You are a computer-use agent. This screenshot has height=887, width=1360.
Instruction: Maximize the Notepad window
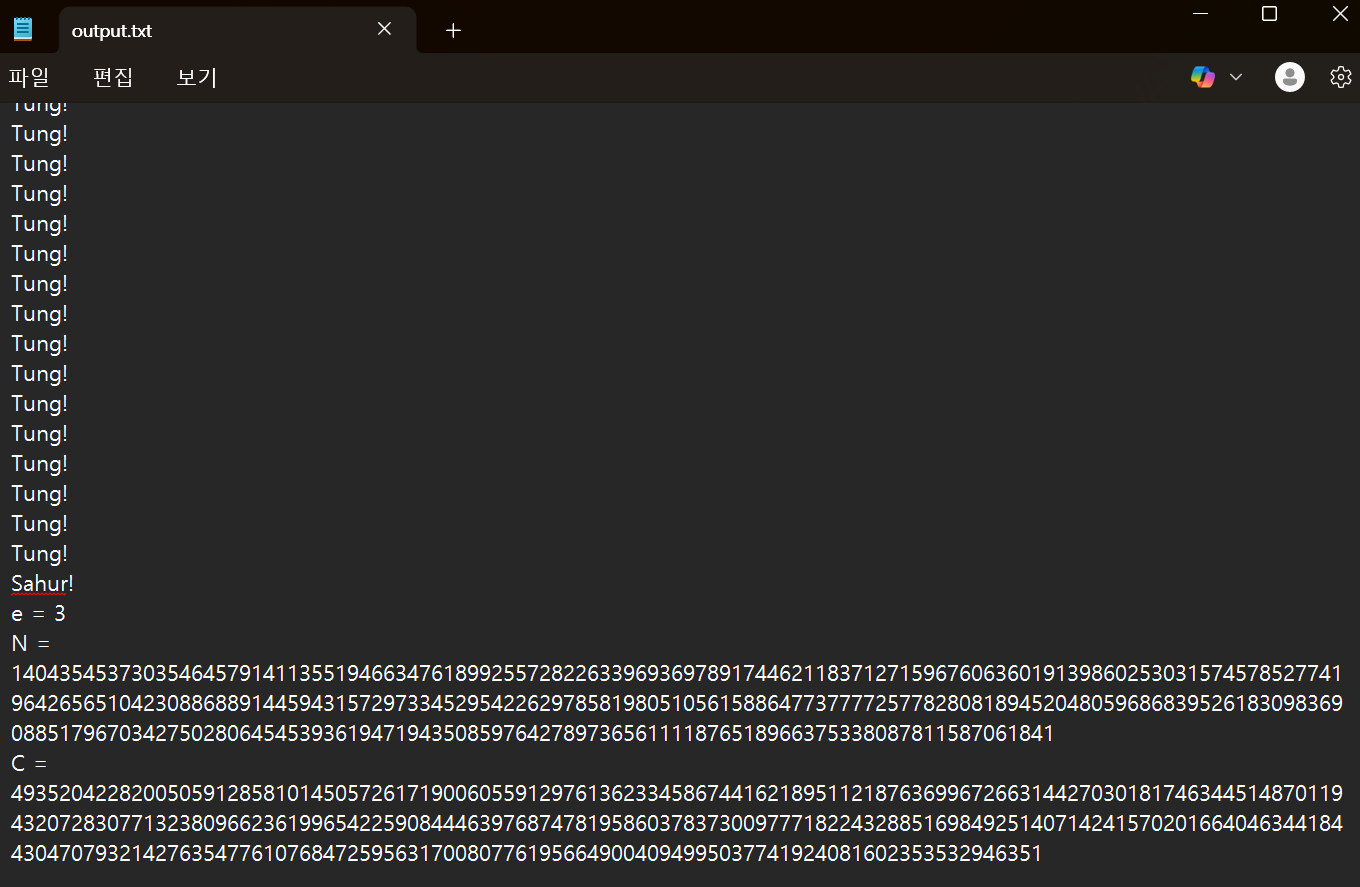[1269, 14]
